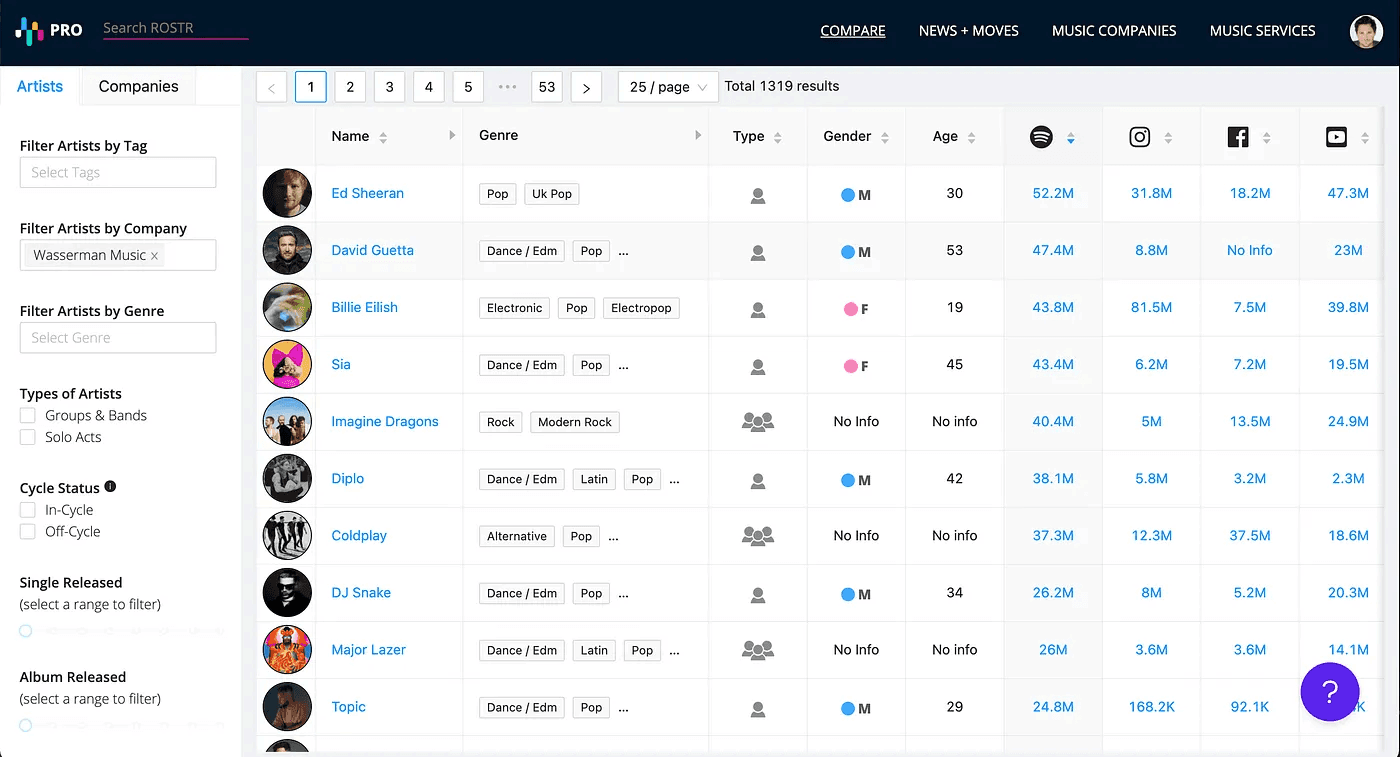The width and height of the screenshot is (1400, 757).
Task: Expand Genre column arrow
Action: pos(698,135)
